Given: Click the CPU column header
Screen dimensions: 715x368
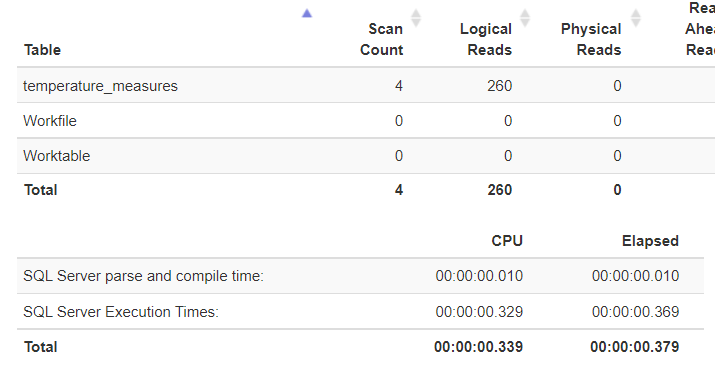Looking at the screenshot, I should [507, 241].
